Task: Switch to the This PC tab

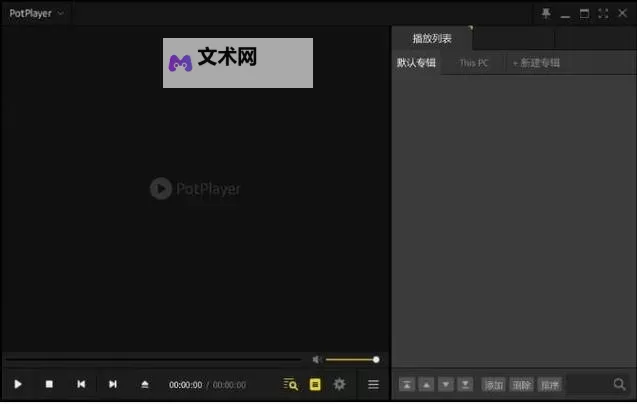Action: coord(474,63)
